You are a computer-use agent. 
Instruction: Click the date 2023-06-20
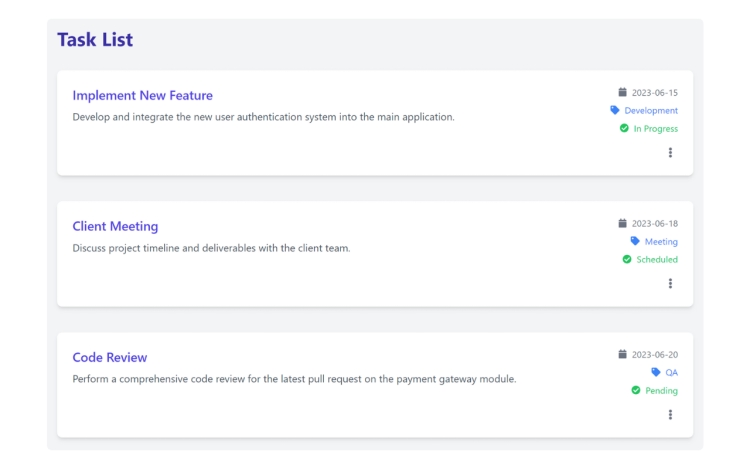click(x=655, y=354)
